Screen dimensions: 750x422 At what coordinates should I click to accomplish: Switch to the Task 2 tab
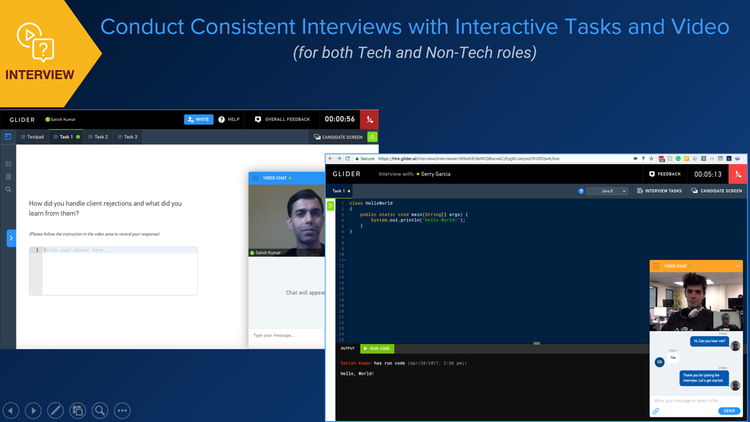point(98,136)
